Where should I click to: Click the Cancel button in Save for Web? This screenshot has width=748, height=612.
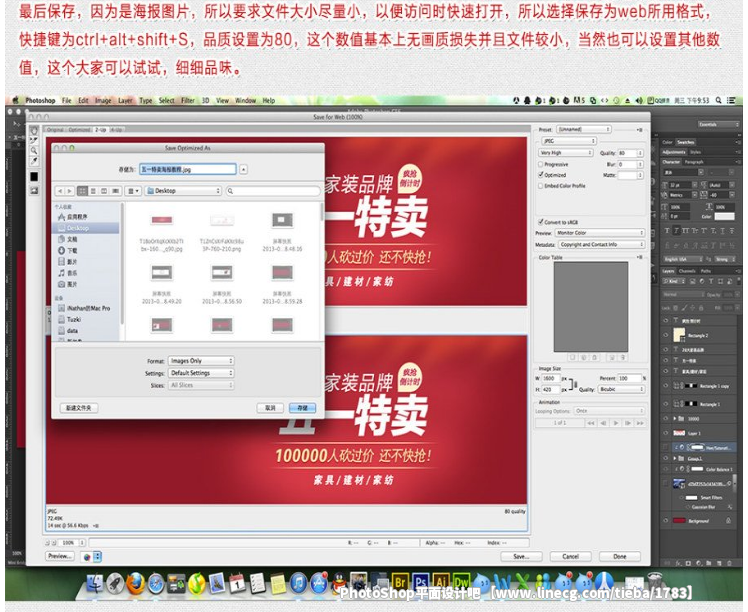pos(570,557)
